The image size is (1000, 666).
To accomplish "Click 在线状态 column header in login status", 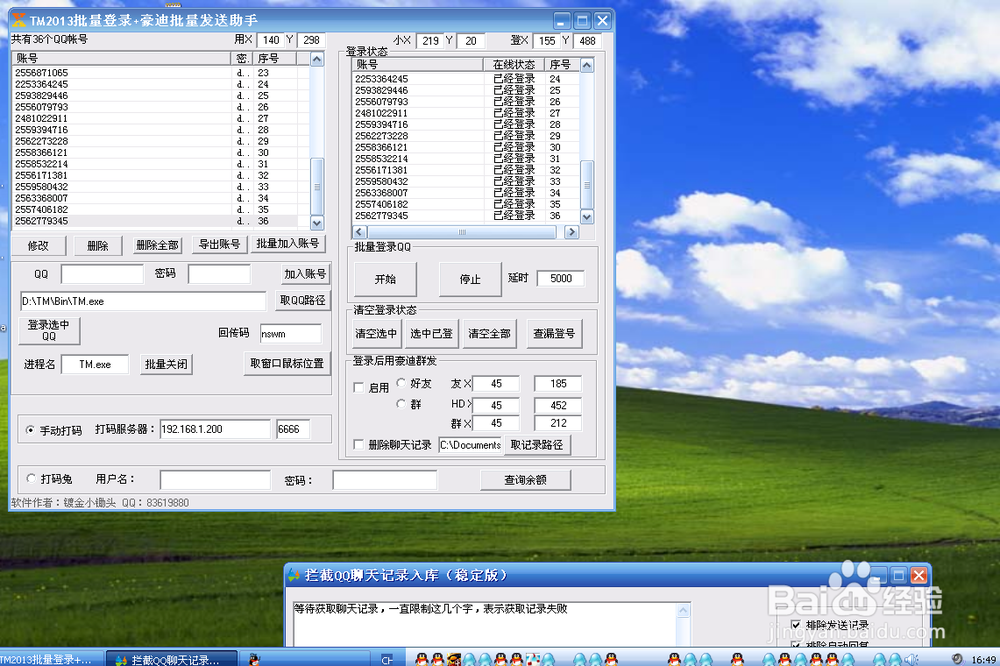I will 514,64.
